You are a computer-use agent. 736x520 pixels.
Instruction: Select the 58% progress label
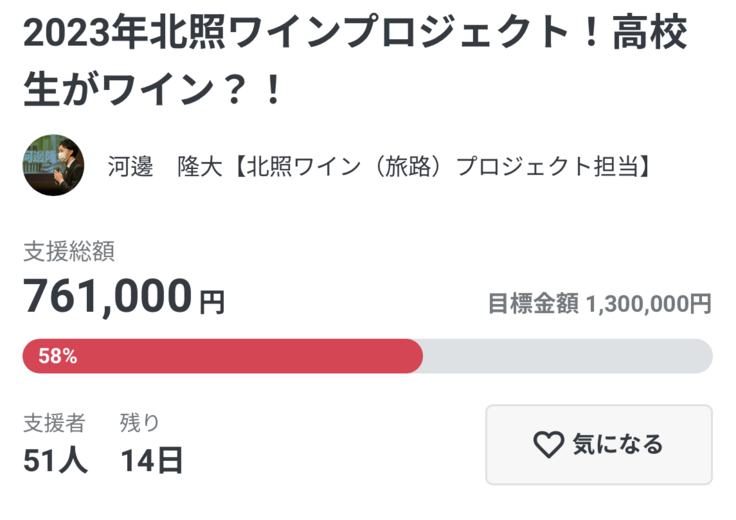click(x=58, y=356)
